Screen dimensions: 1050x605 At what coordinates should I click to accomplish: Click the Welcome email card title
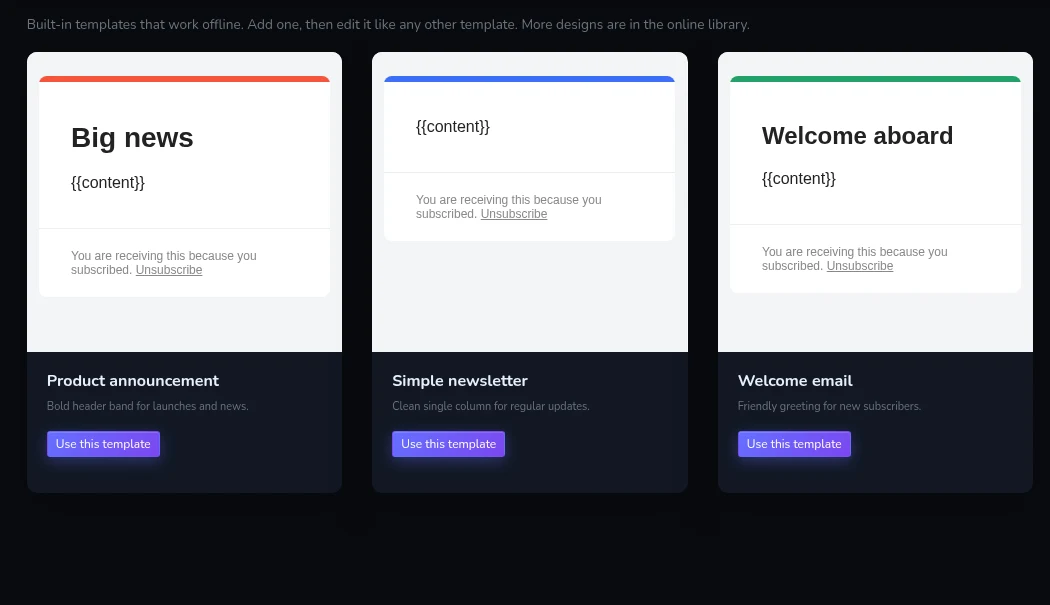(x=795, y=381)
